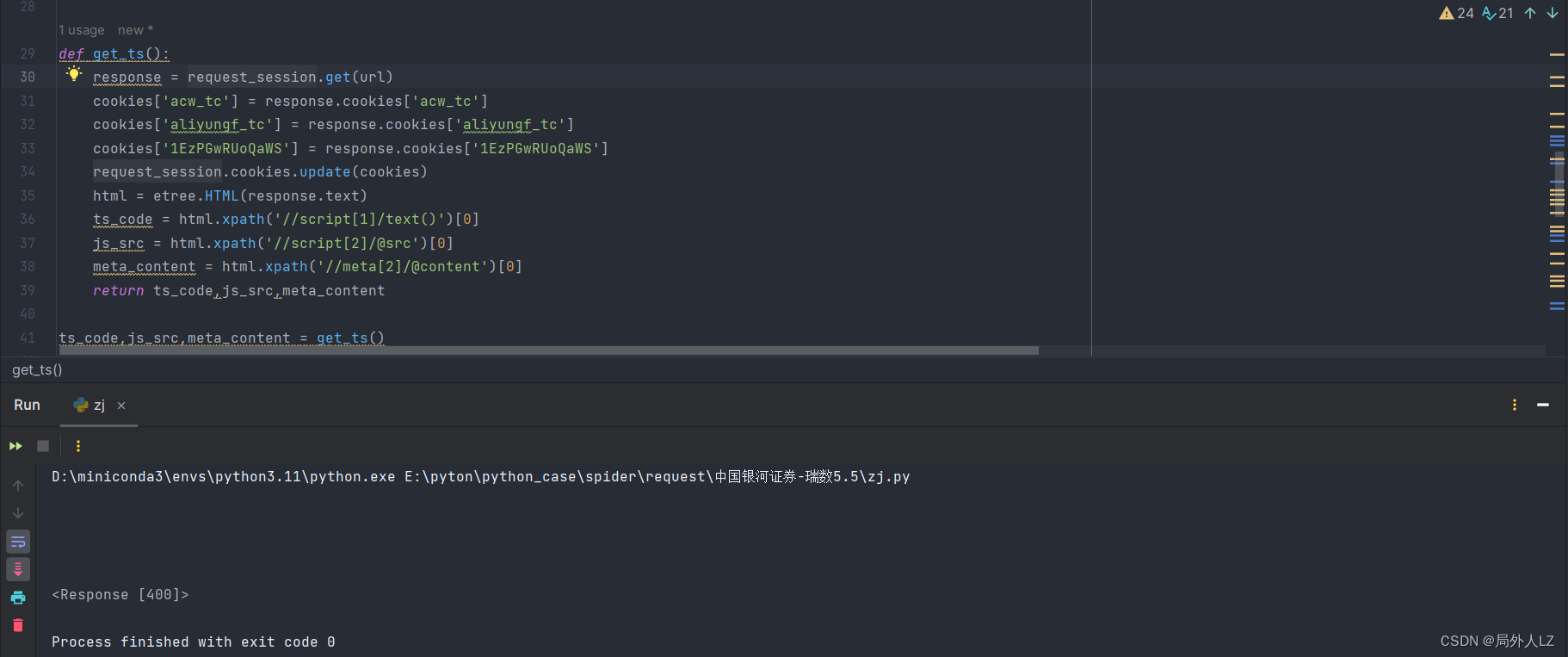Viewport: 1568px width, 657px height.
Task: Click the Run panel title
Action: pos(27,405)
